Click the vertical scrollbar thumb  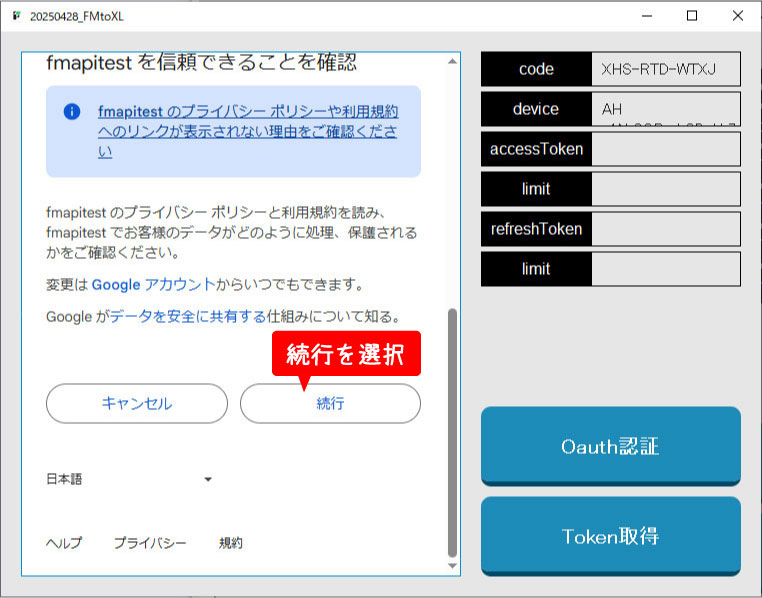click(x=452, y=432)
